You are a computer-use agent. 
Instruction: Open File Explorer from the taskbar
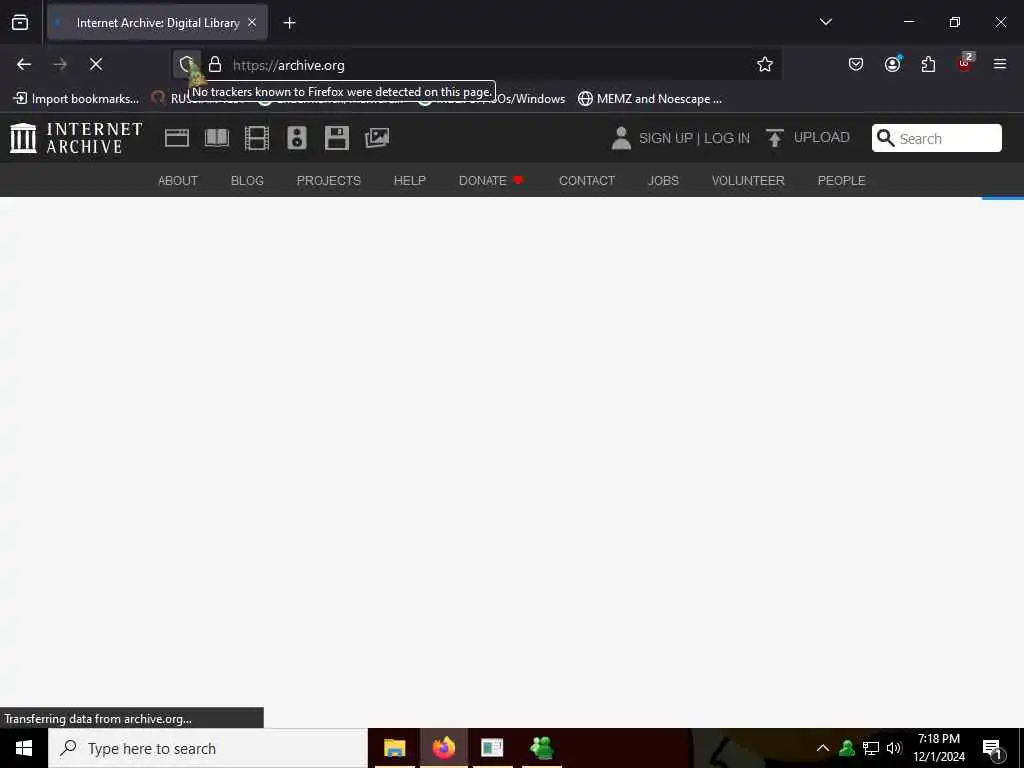[x=394, y=748]
